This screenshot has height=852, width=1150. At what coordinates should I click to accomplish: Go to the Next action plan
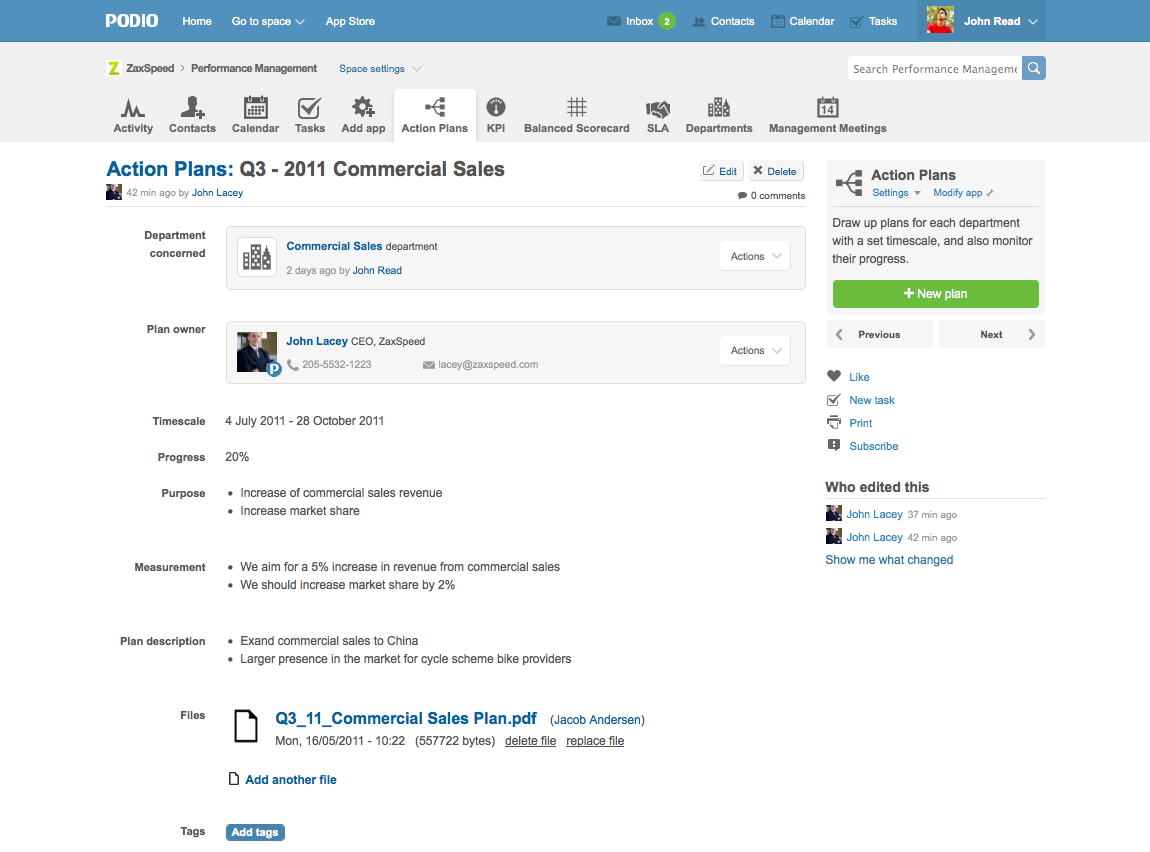(x=991, y=334)
